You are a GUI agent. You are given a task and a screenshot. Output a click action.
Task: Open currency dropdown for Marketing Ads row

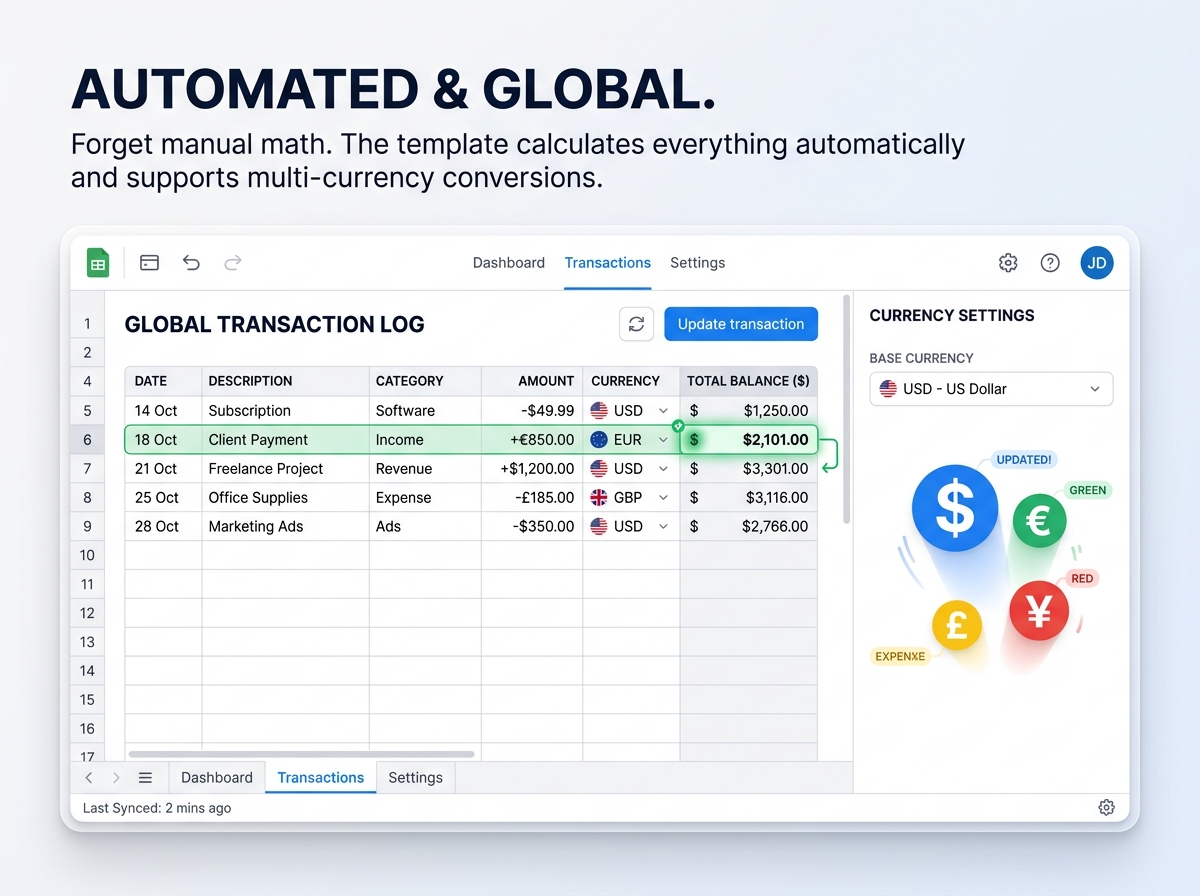click(x=663, y=527)
